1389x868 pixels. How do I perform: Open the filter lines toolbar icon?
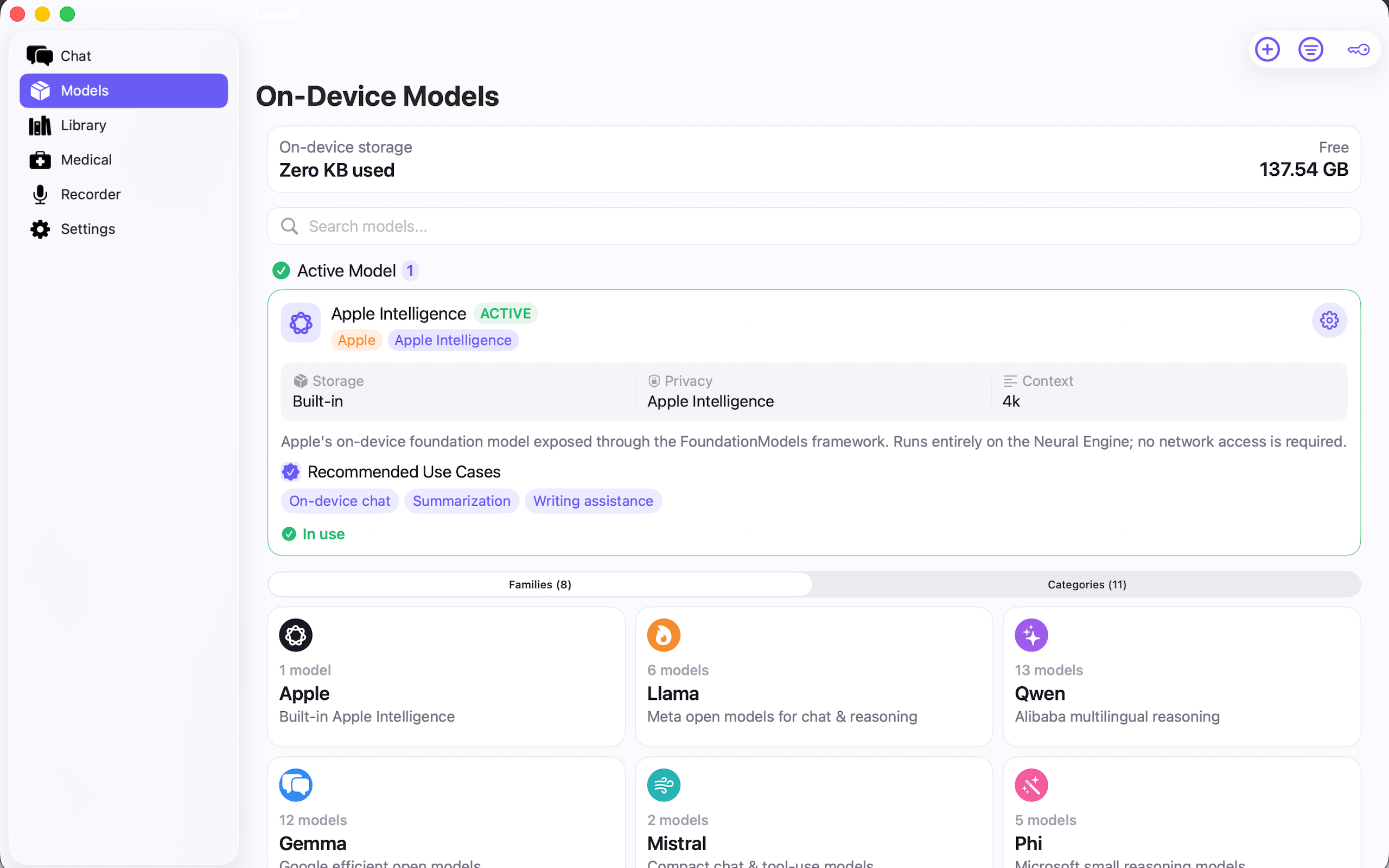click(1311, 49)
